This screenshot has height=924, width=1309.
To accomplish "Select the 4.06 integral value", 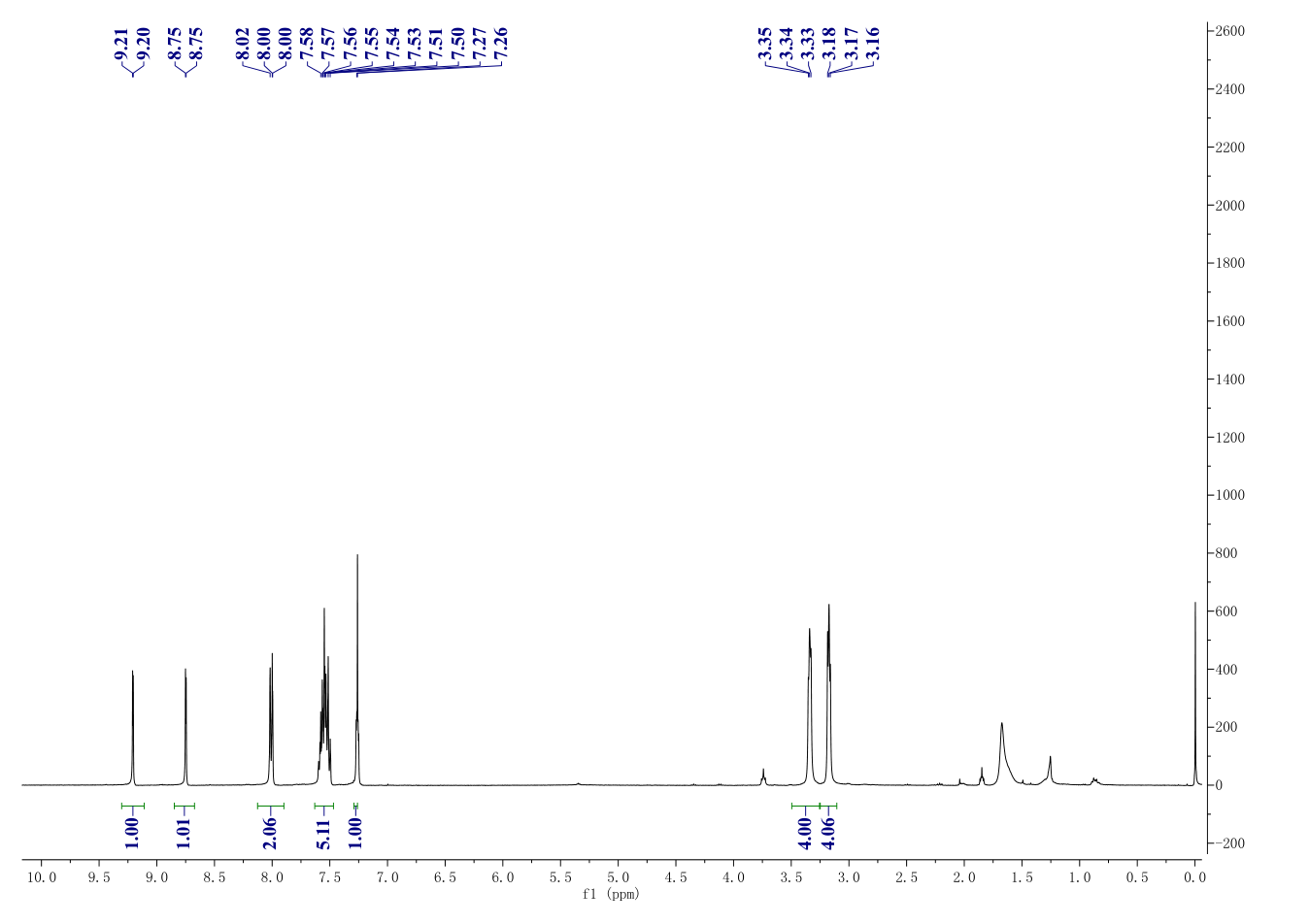I will click(828, 833).
